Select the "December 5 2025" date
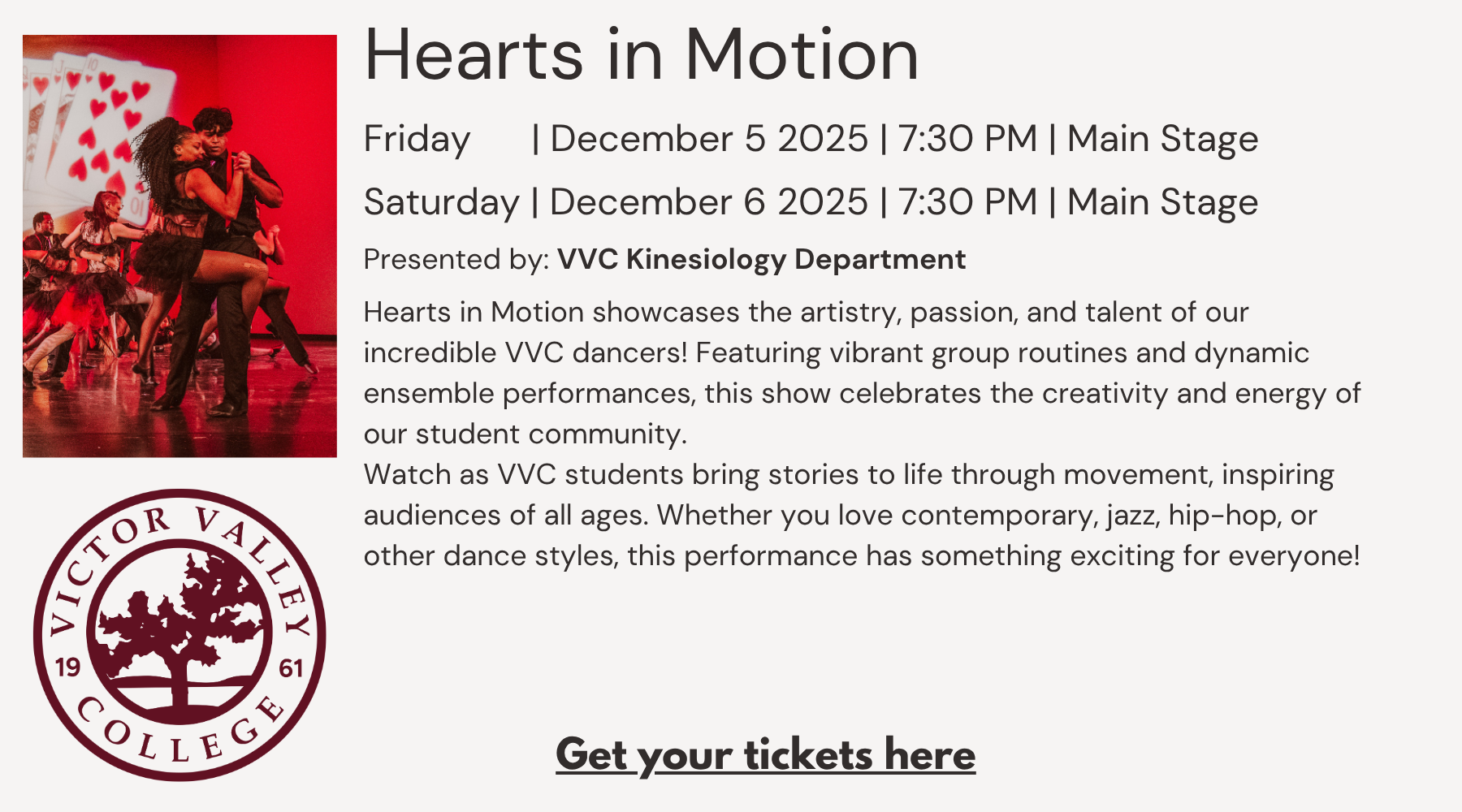The width and height of the screenshot is (1462, 812). point(708,139)
